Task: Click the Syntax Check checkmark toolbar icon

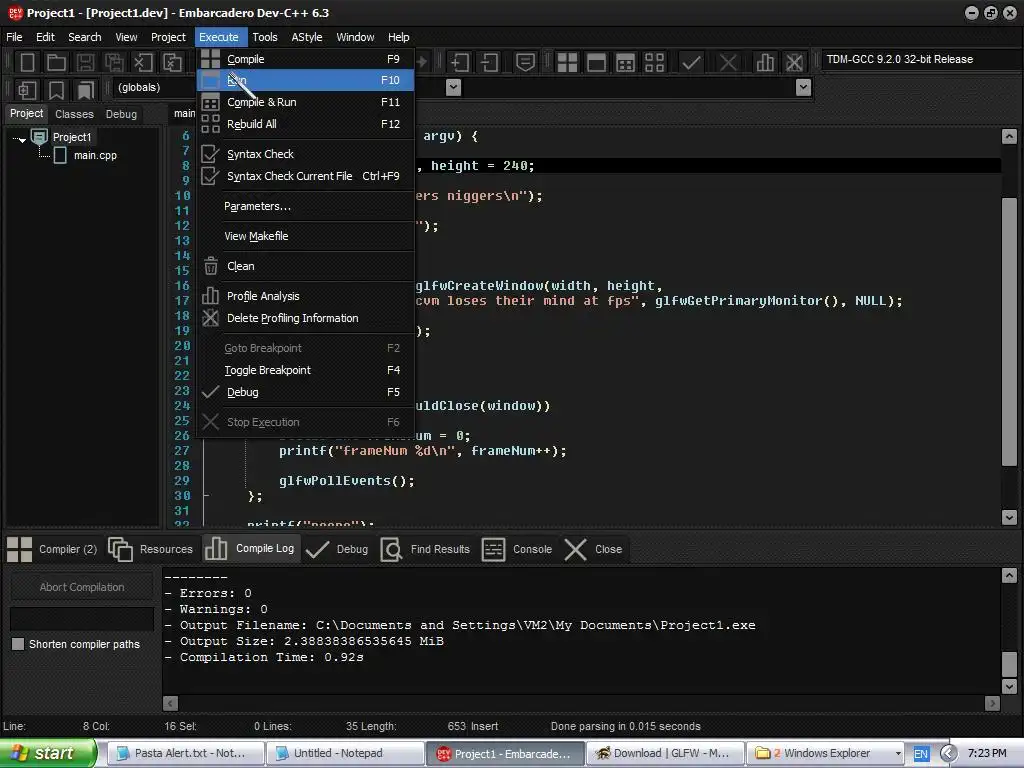Action: point(691,63)
